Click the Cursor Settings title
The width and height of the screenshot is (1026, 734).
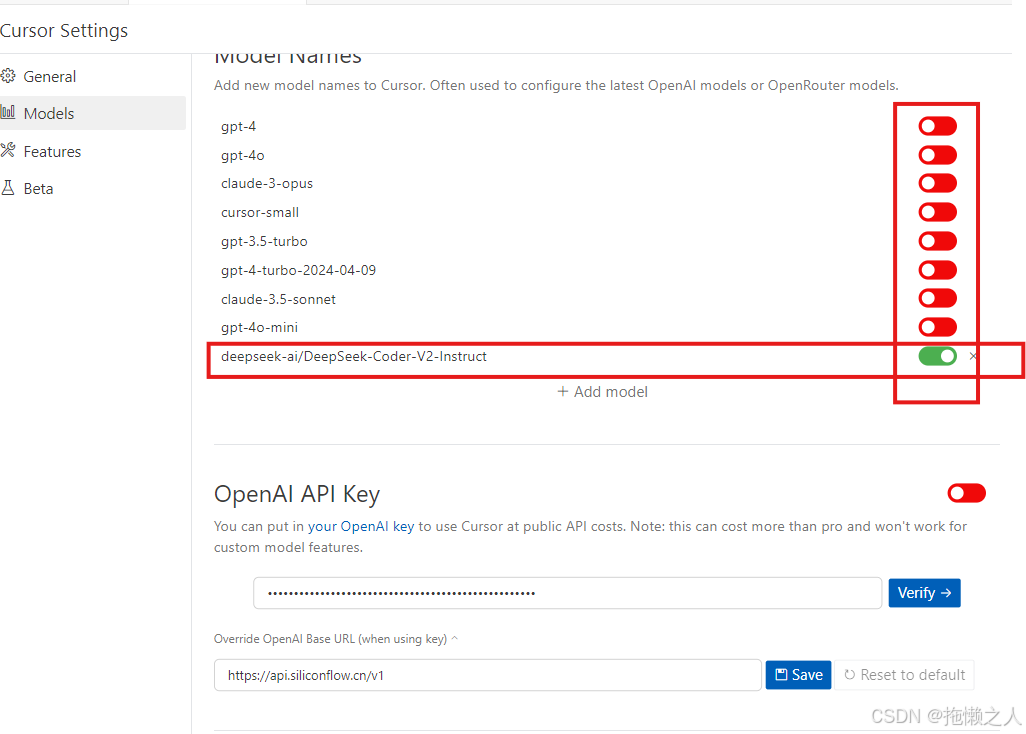coord(63,31)
